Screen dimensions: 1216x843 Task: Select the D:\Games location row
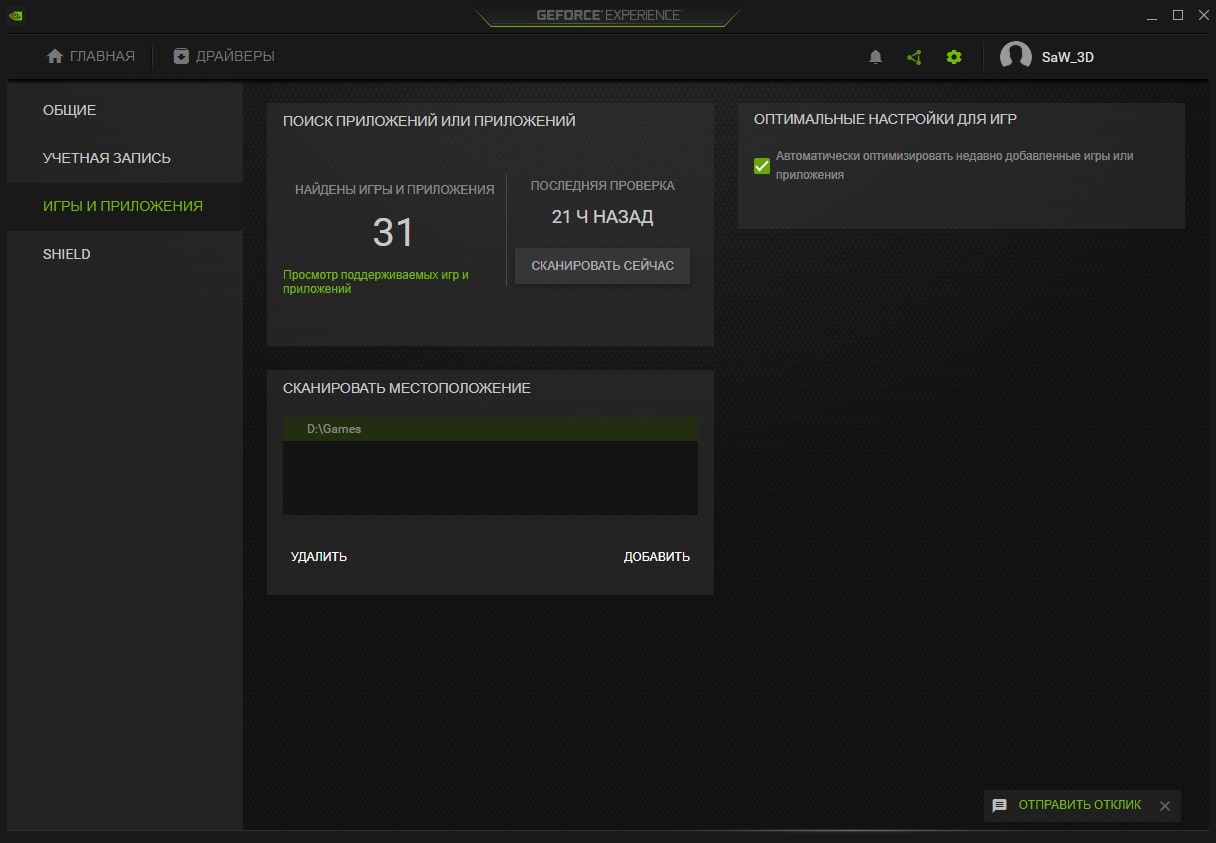point(490,429)
